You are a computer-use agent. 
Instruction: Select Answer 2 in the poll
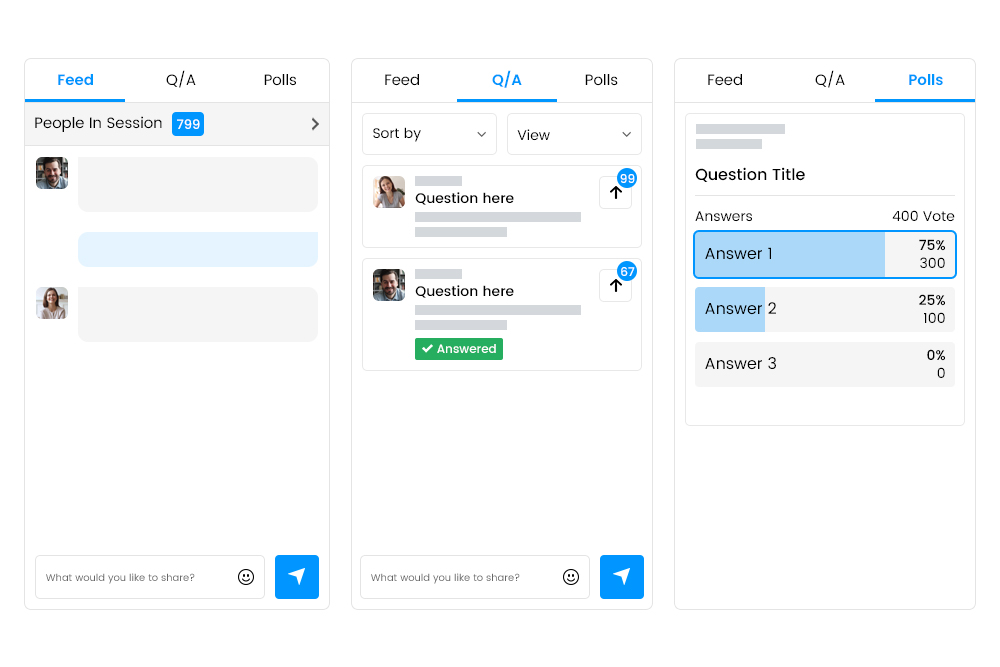pyautogui.click(x=824, y=309)
